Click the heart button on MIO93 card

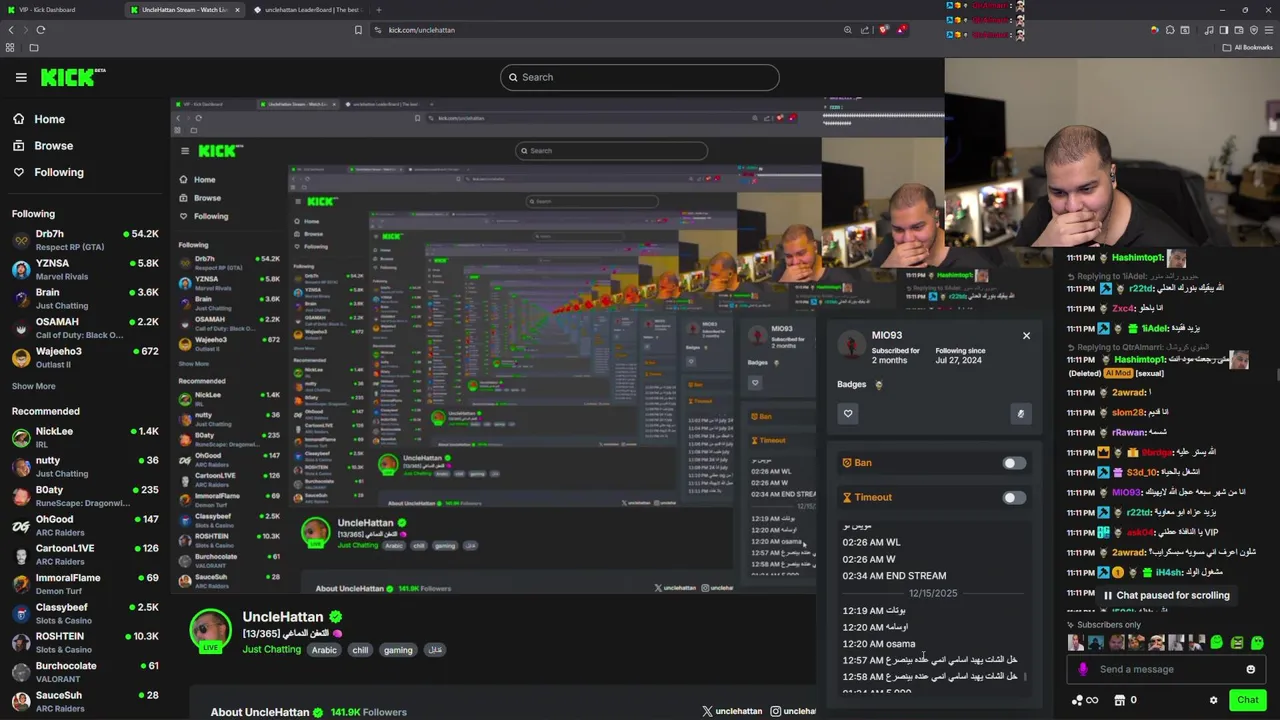pyautogui.click(x=848, y=414)
